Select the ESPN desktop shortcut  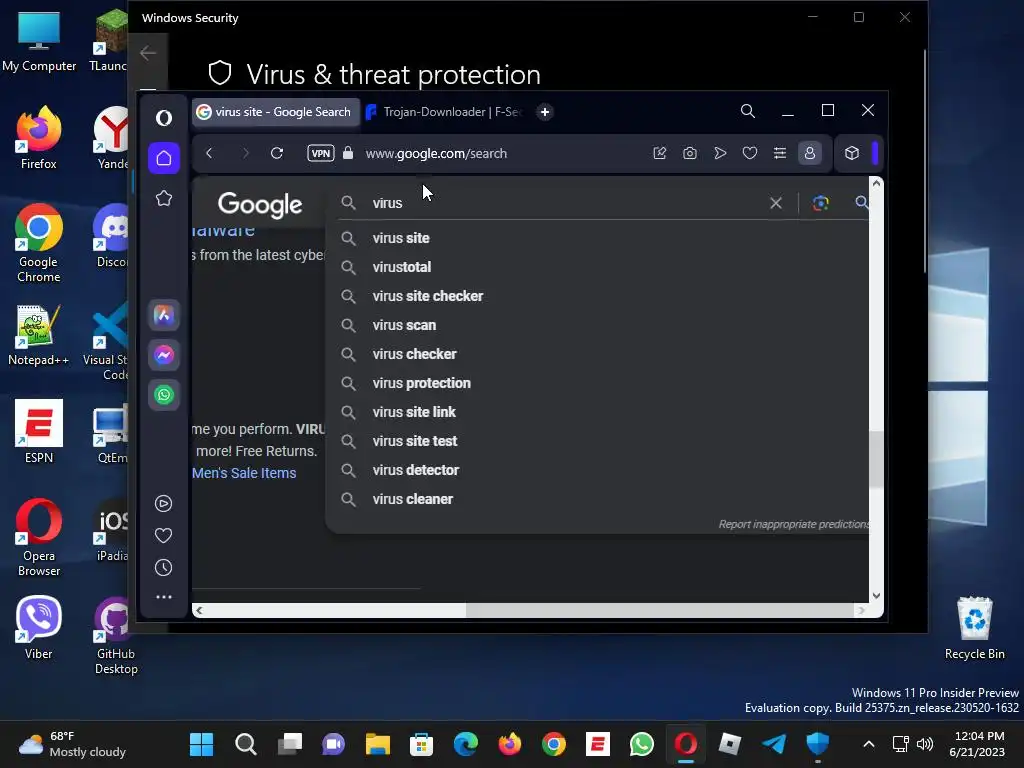click(39, 432)
